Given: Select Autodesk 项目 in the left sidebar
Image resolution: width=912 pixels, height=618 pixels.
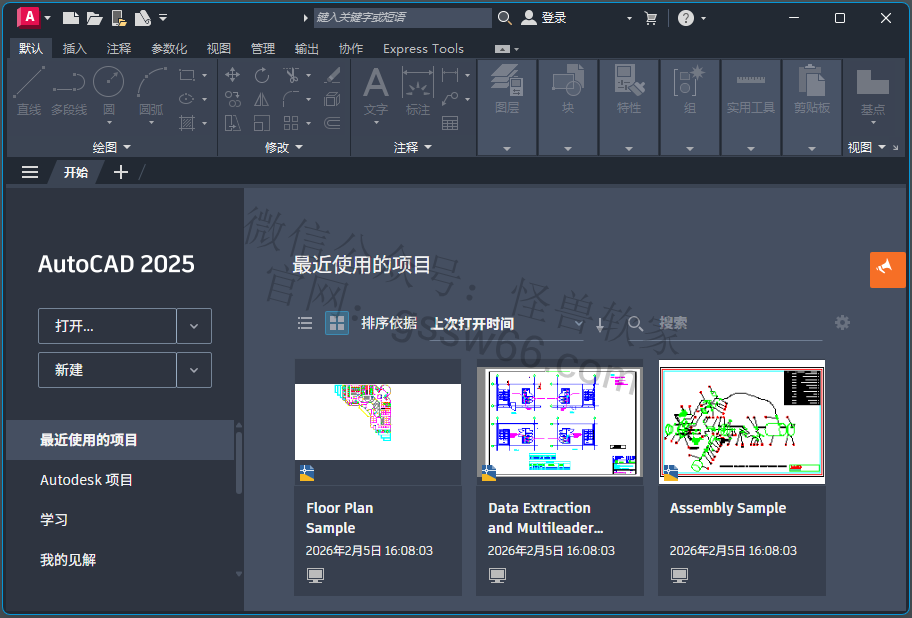Looking at the screenshot, I should pos(86,480).
